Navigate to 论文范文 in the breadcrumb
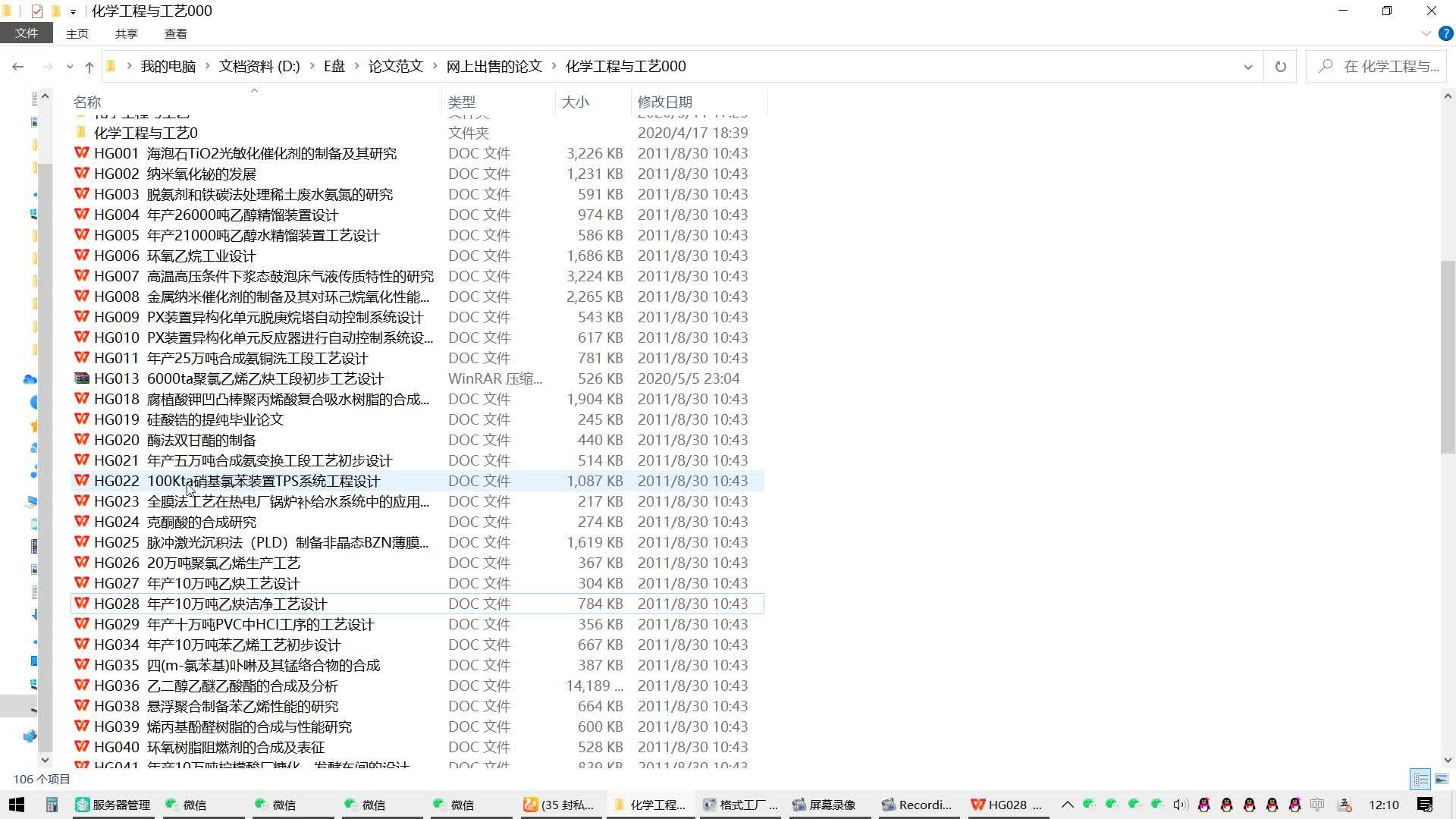 pyautogui.click(x=395, y=67)
